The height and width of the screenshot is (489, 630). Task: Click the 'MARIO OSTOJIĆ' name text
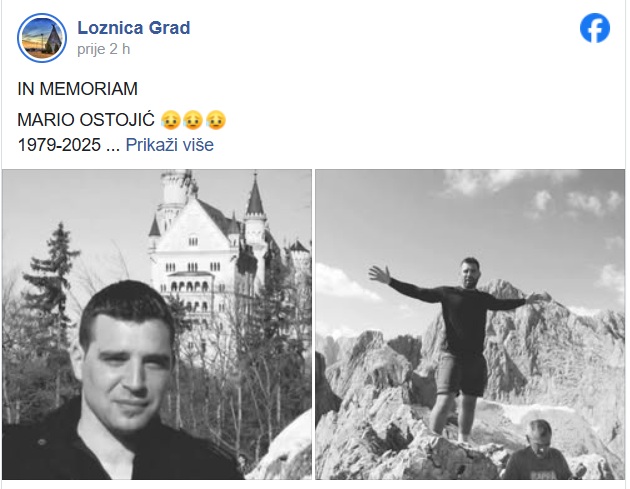(86, 120)
